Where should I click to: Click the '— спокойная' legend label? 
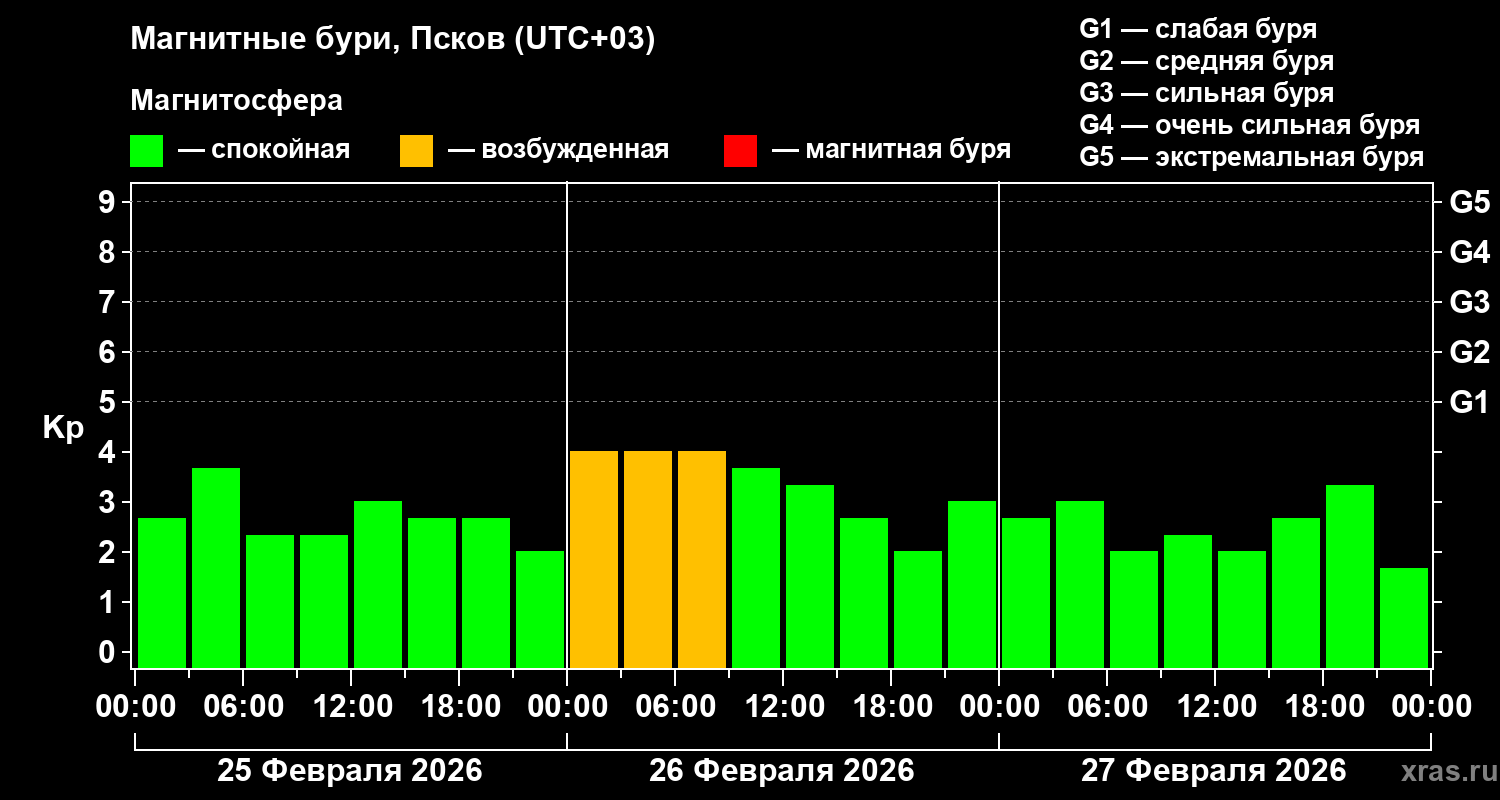264,150
